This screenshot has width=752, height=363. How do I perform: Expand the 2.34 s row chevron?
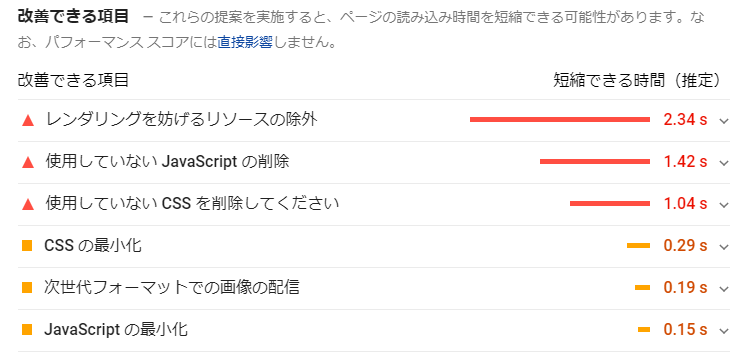click(724, 121)
